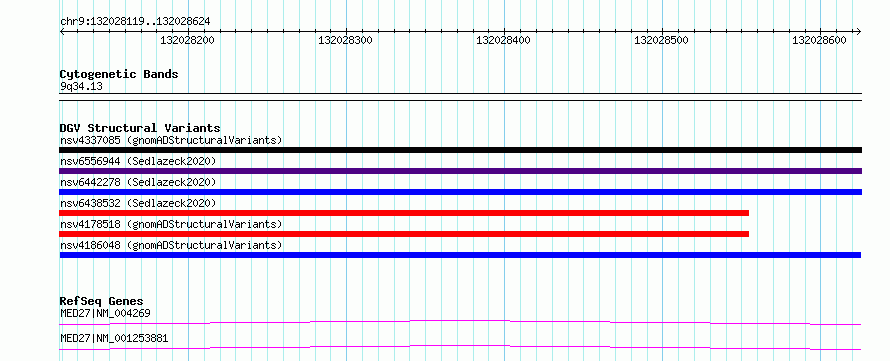Click the 9q34.13 band label
This screenshot has height=361, width=890.
pyautogui.click(x=81, y=86)
